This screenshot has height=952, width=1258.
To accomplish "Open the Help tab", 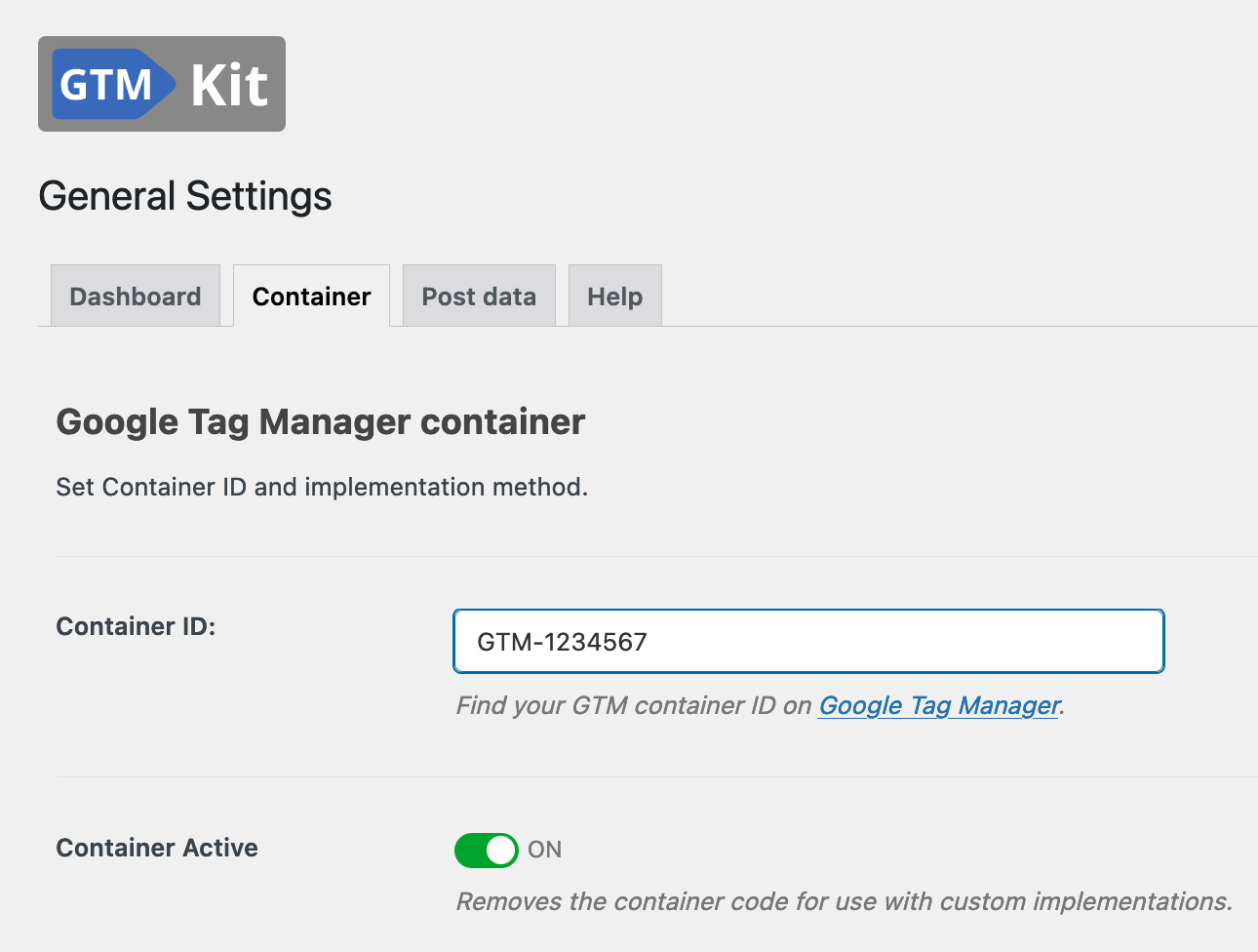I will [614, 296].
